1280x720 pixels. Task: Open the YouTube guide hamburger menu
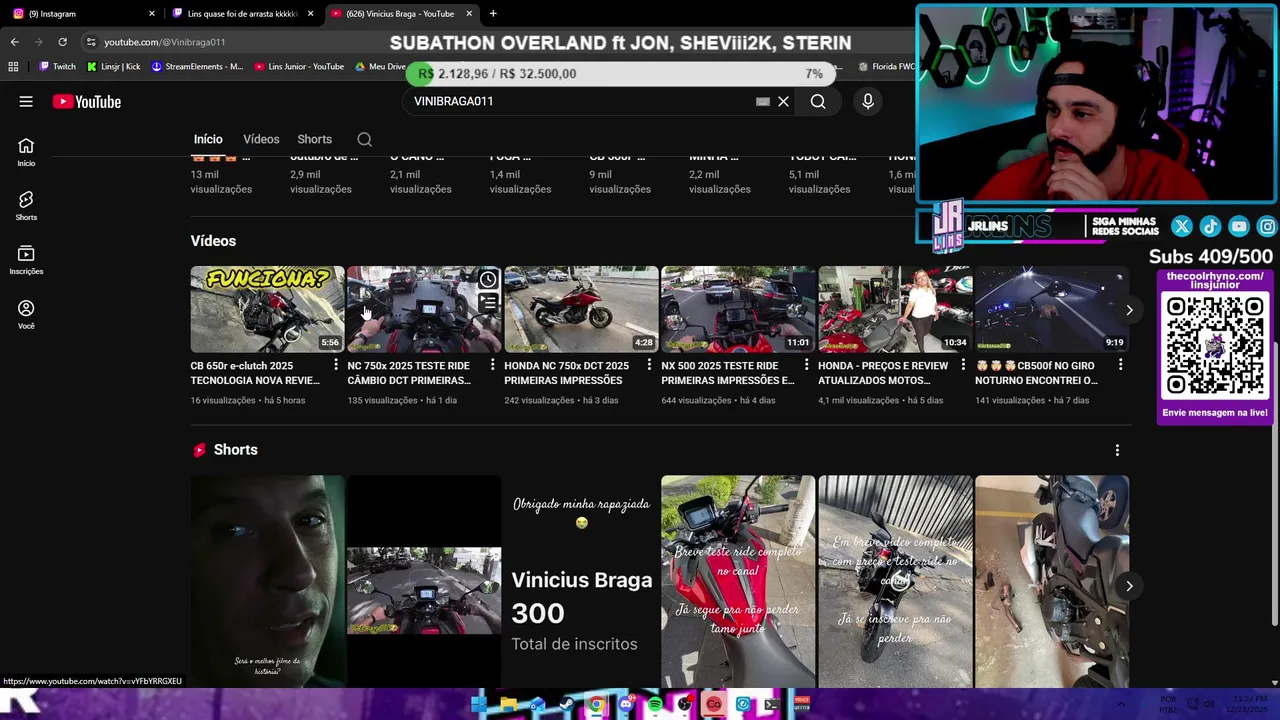click(x=26, y=101)
